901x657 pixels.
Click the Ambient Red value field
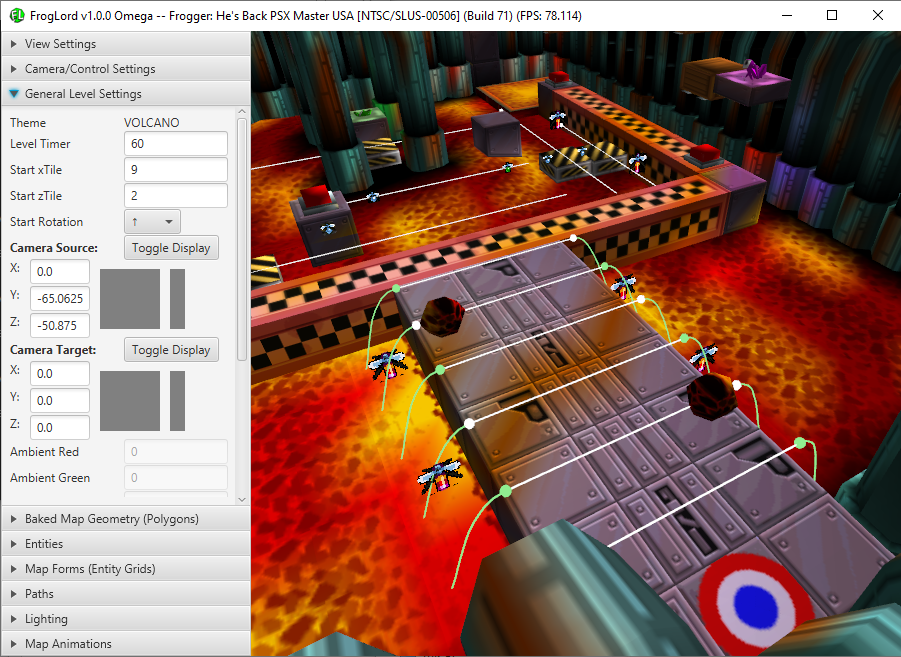(176, 451)
